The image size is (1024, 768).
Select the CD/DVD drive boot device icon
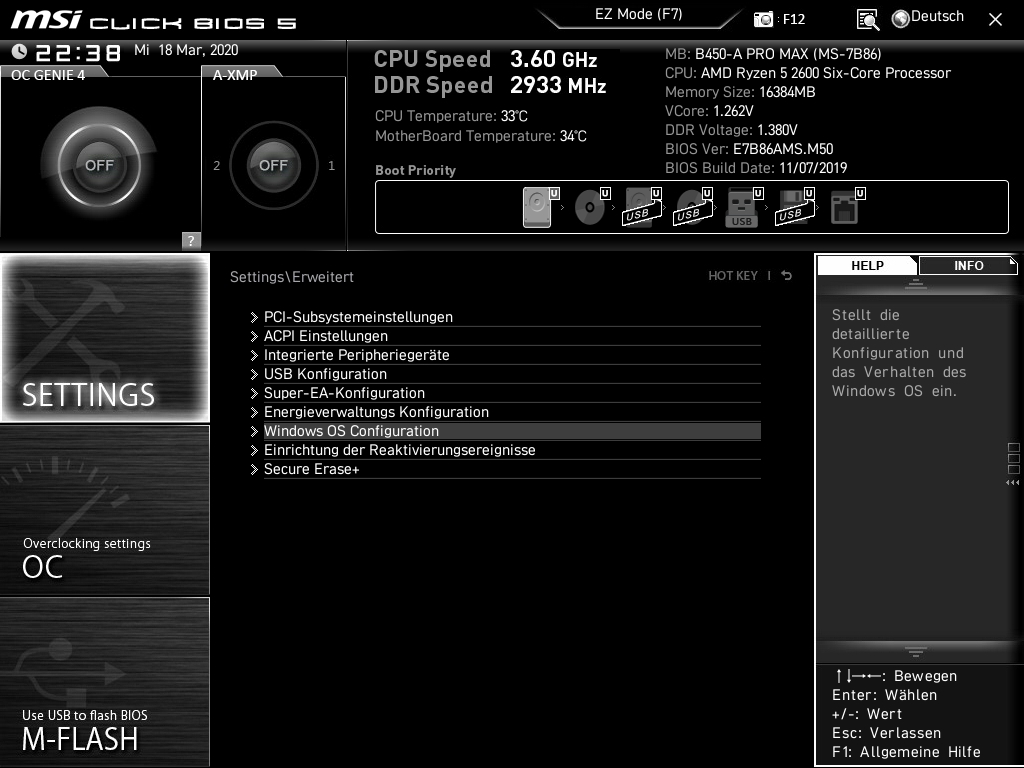pos(590,207)
